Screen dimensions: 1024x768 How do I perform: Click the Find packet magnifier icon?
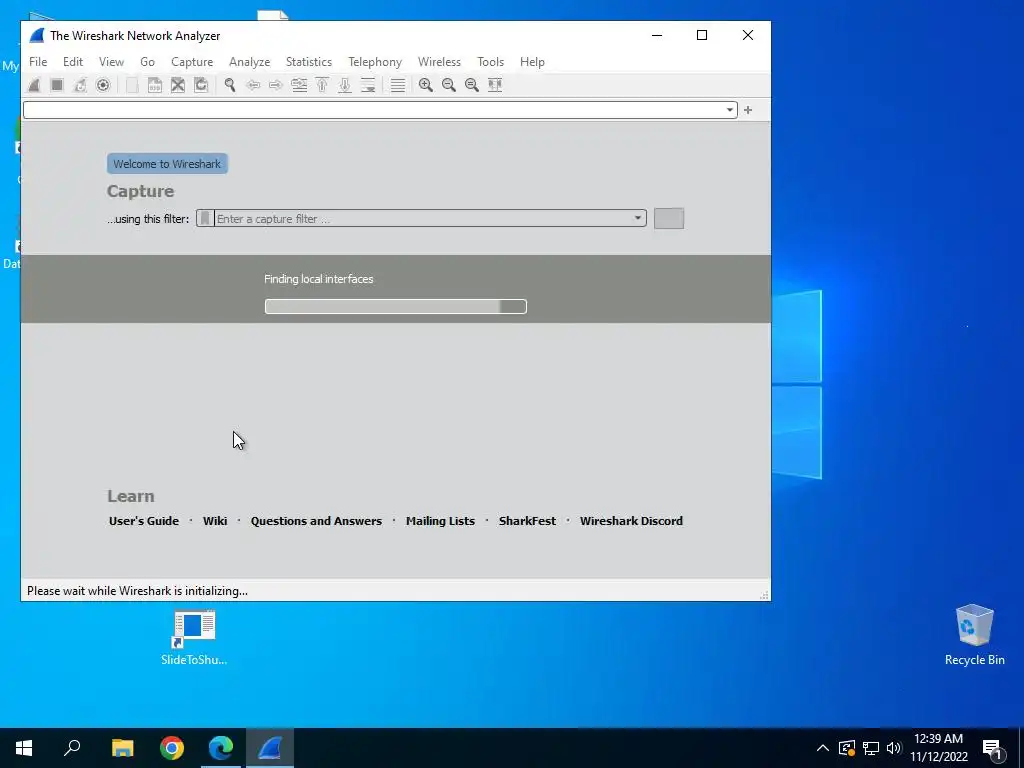click(230, 85)
